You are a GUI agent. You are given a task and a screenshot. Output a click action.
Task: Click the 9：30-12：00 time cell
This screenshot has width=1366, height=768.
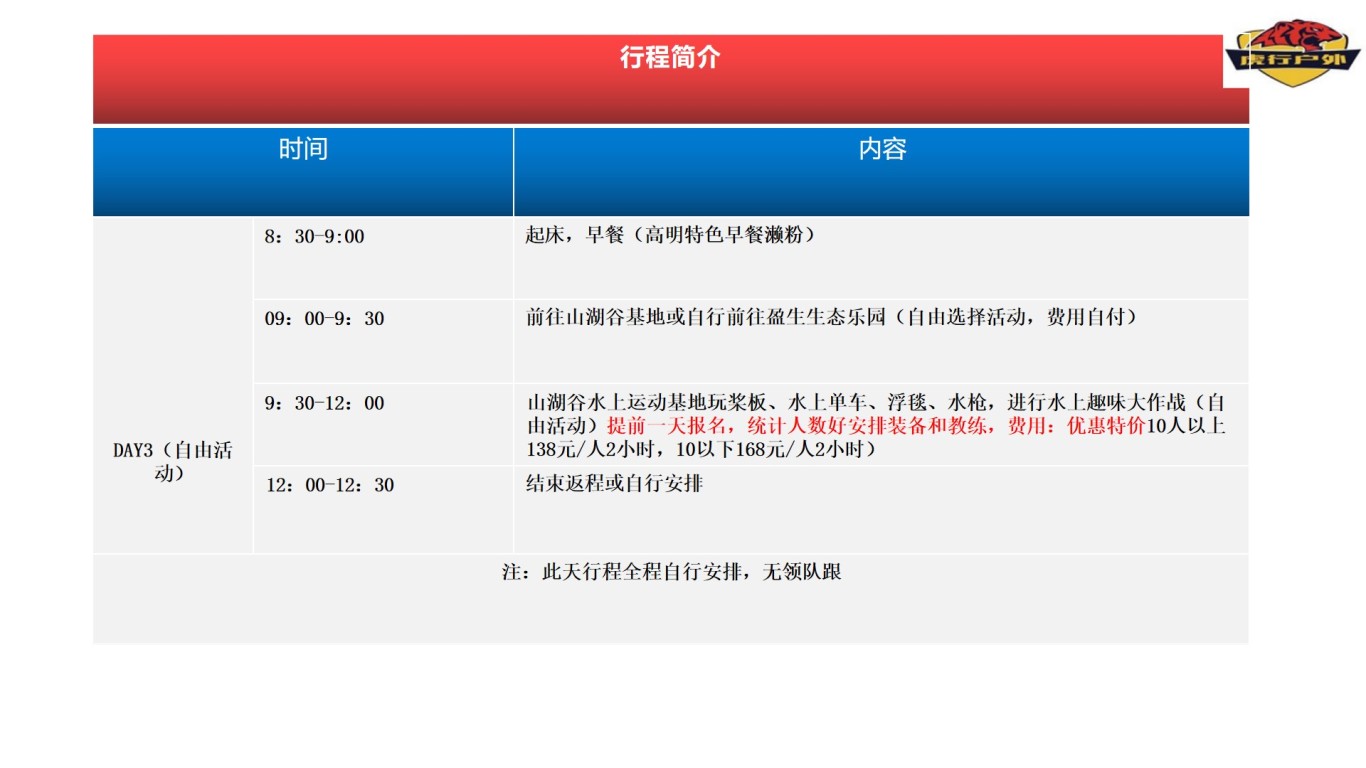(383, 425)
